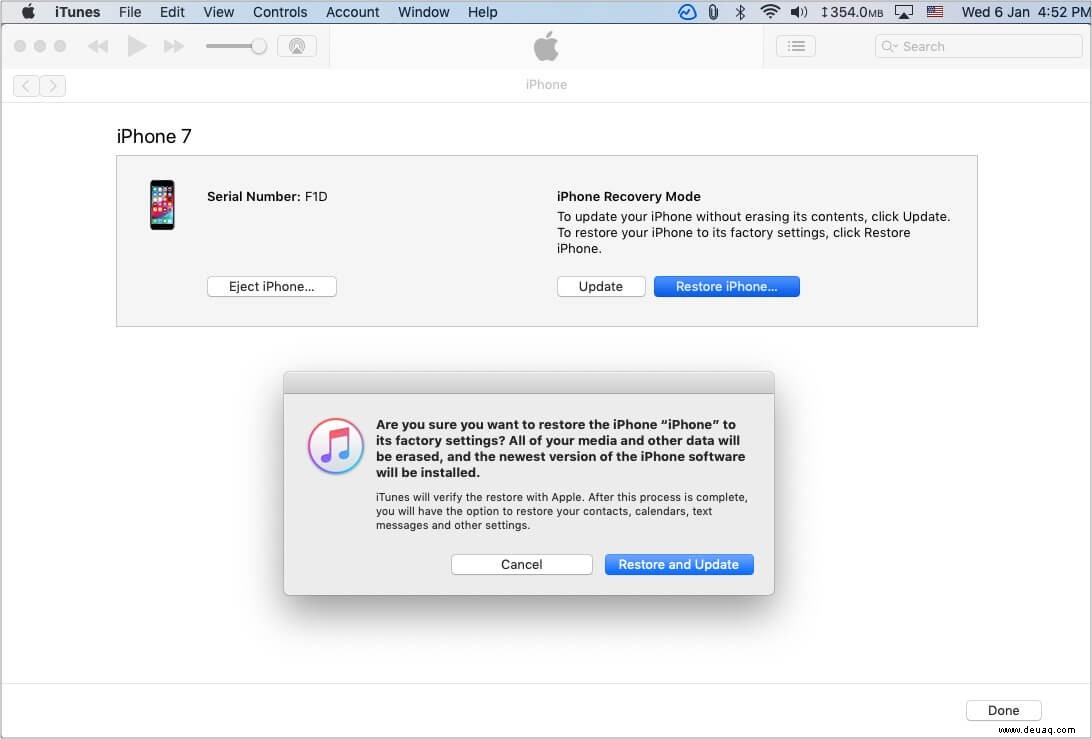Click the date and time display

[x=1026, y=12]
